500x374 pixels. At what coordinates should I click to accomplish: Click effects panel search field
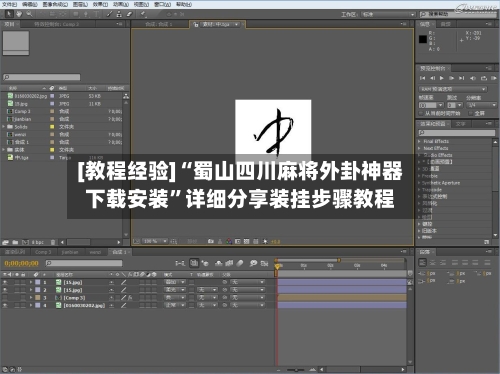point(457,133)
